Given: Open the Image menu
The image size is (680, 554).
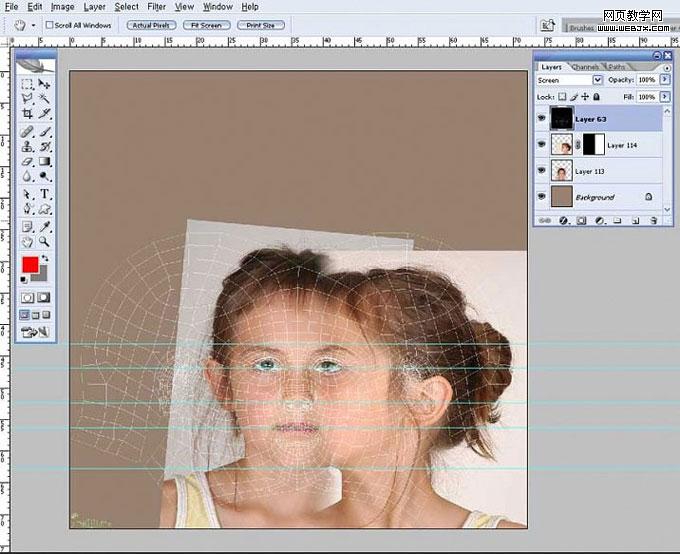Looking at the screenshot, I should 62,7.
